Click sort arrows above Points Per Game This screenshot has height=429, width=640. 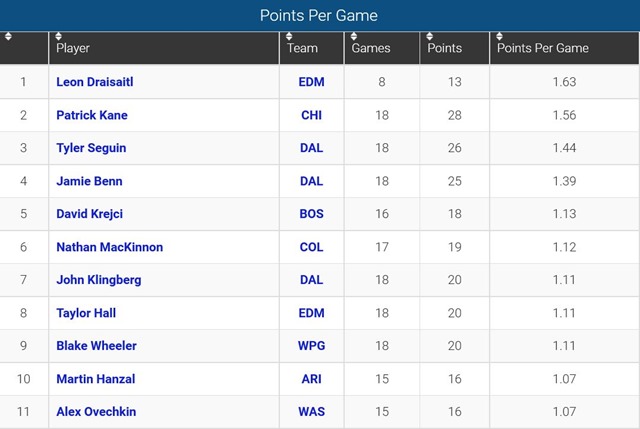click(x=499, y=37)
